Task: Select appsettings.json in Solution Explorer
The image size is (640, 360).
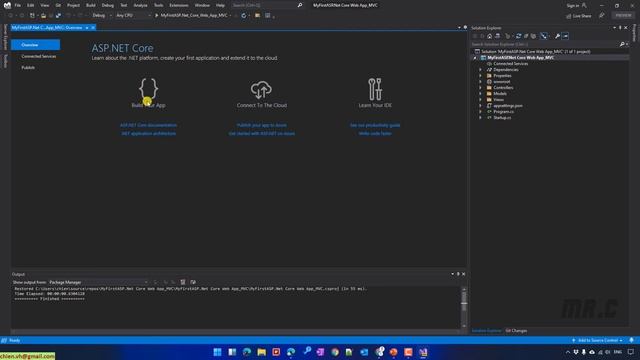Action: 508,106
